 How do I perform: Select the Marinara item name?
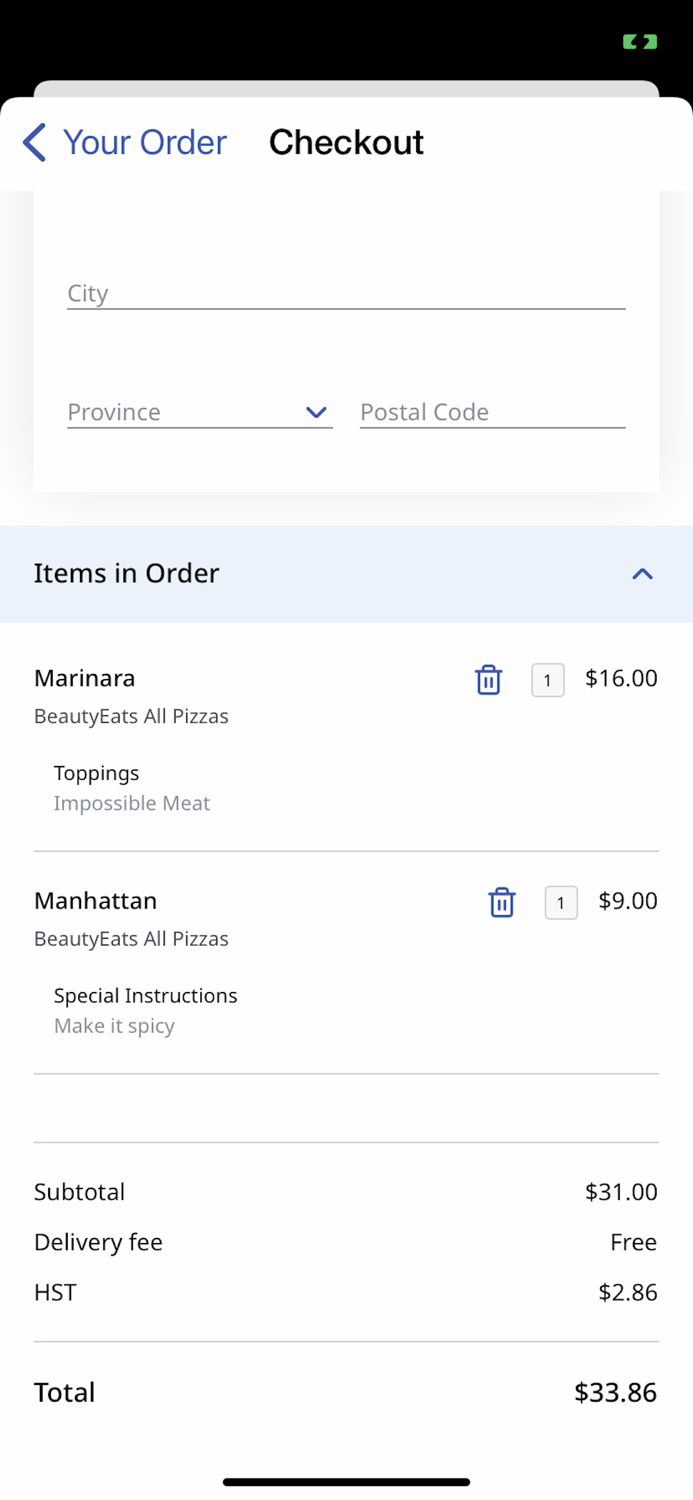(85, 678)
